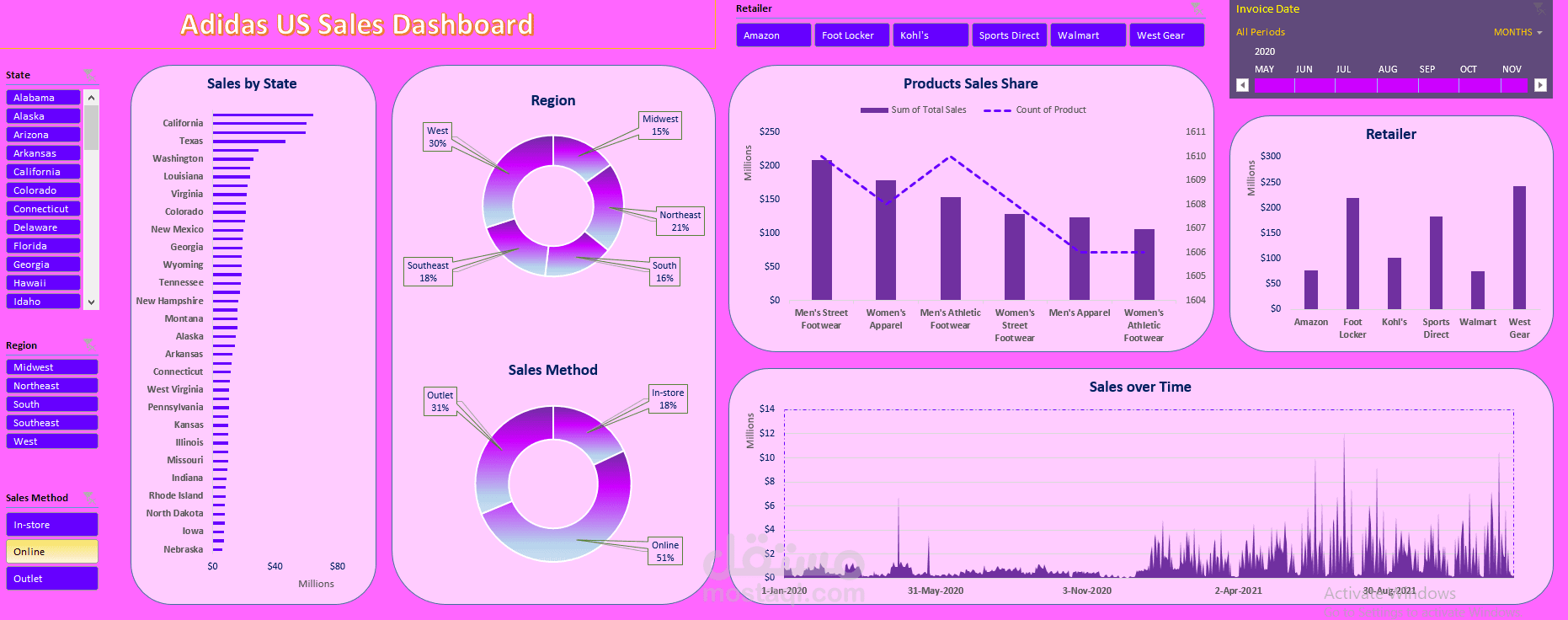Open the MONTHS time-level dropdown
This screenshot has width=1568, height=620.
pos(1517,32)
